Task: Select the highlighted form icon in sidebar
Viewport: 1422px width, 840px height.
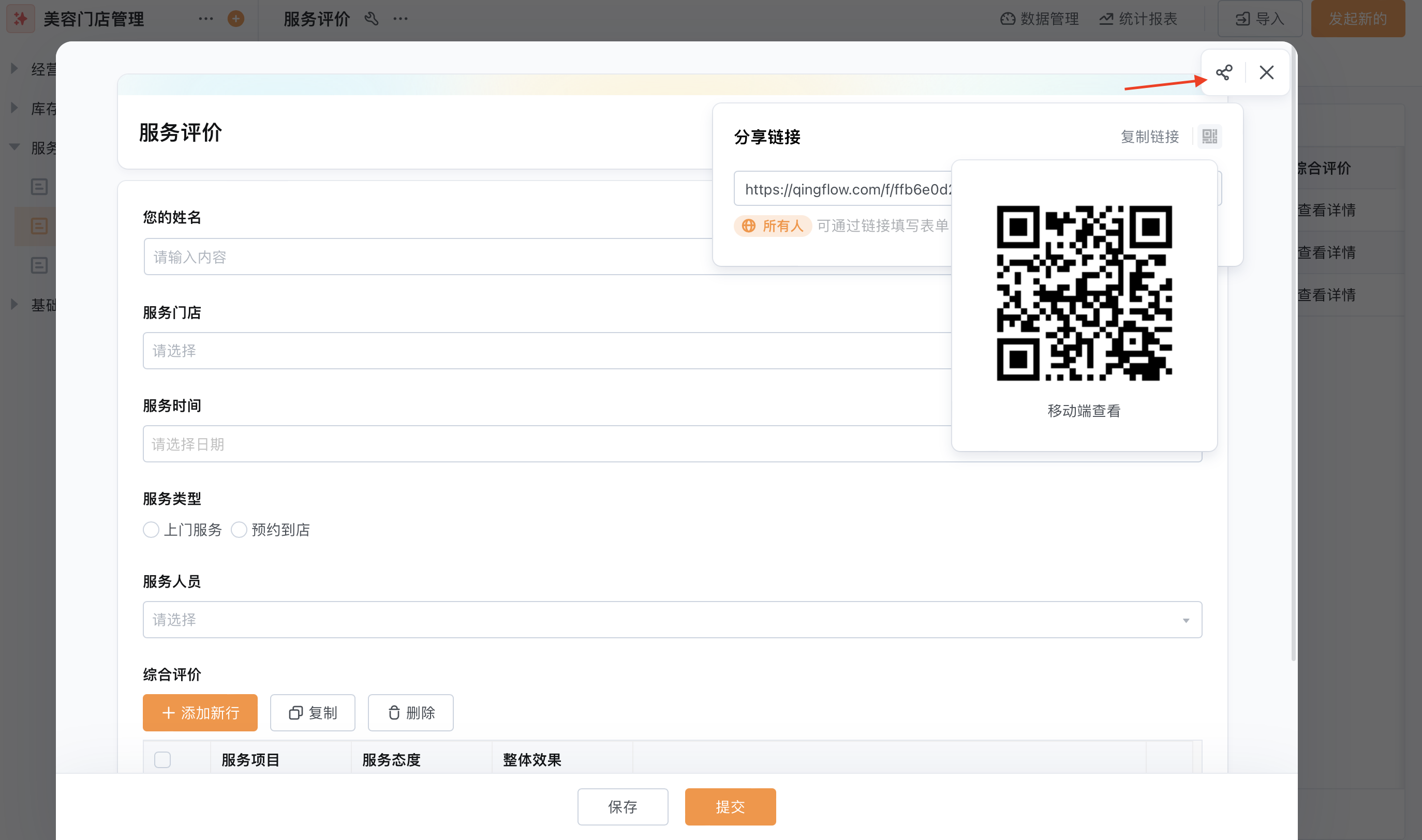Action: 39,226
